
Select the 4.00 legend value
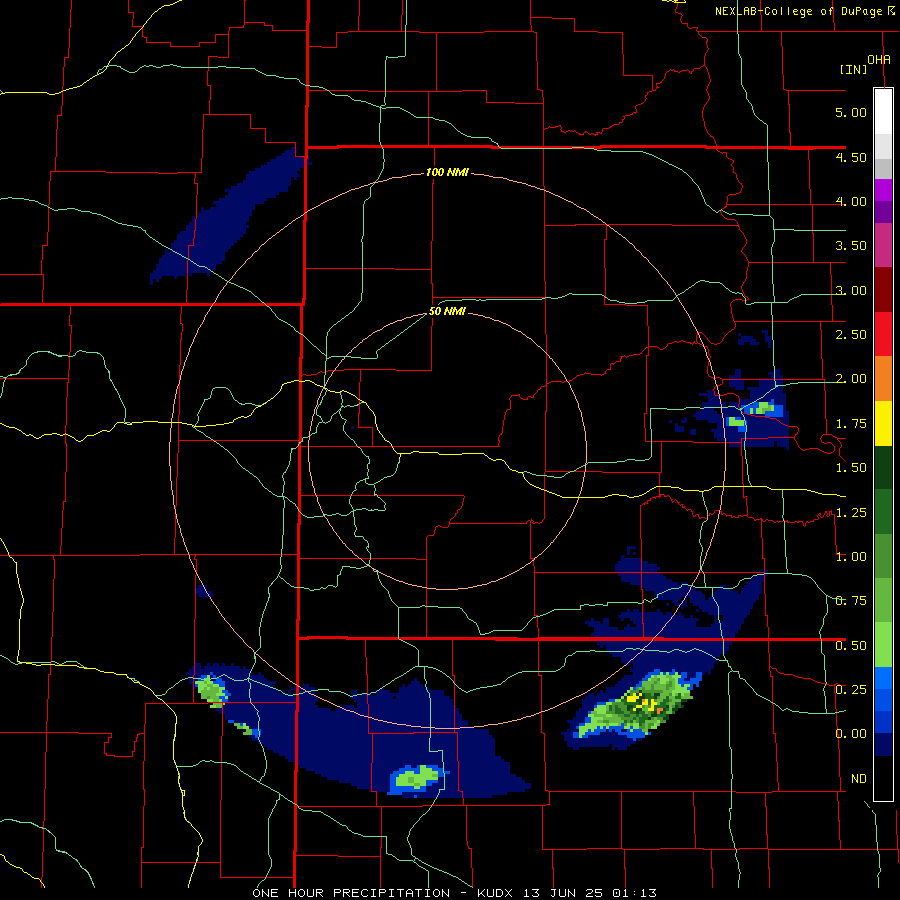[851, 201]
